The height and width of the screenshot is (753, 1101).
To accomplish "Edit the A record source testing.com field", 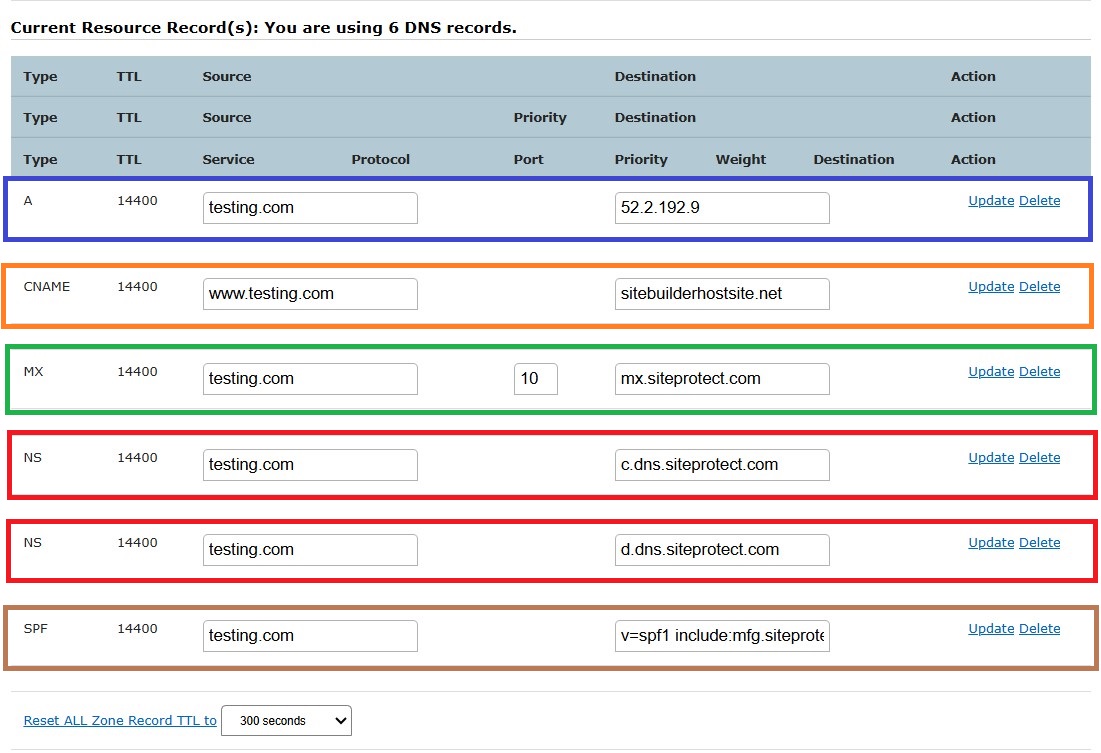I will (310, 208).
